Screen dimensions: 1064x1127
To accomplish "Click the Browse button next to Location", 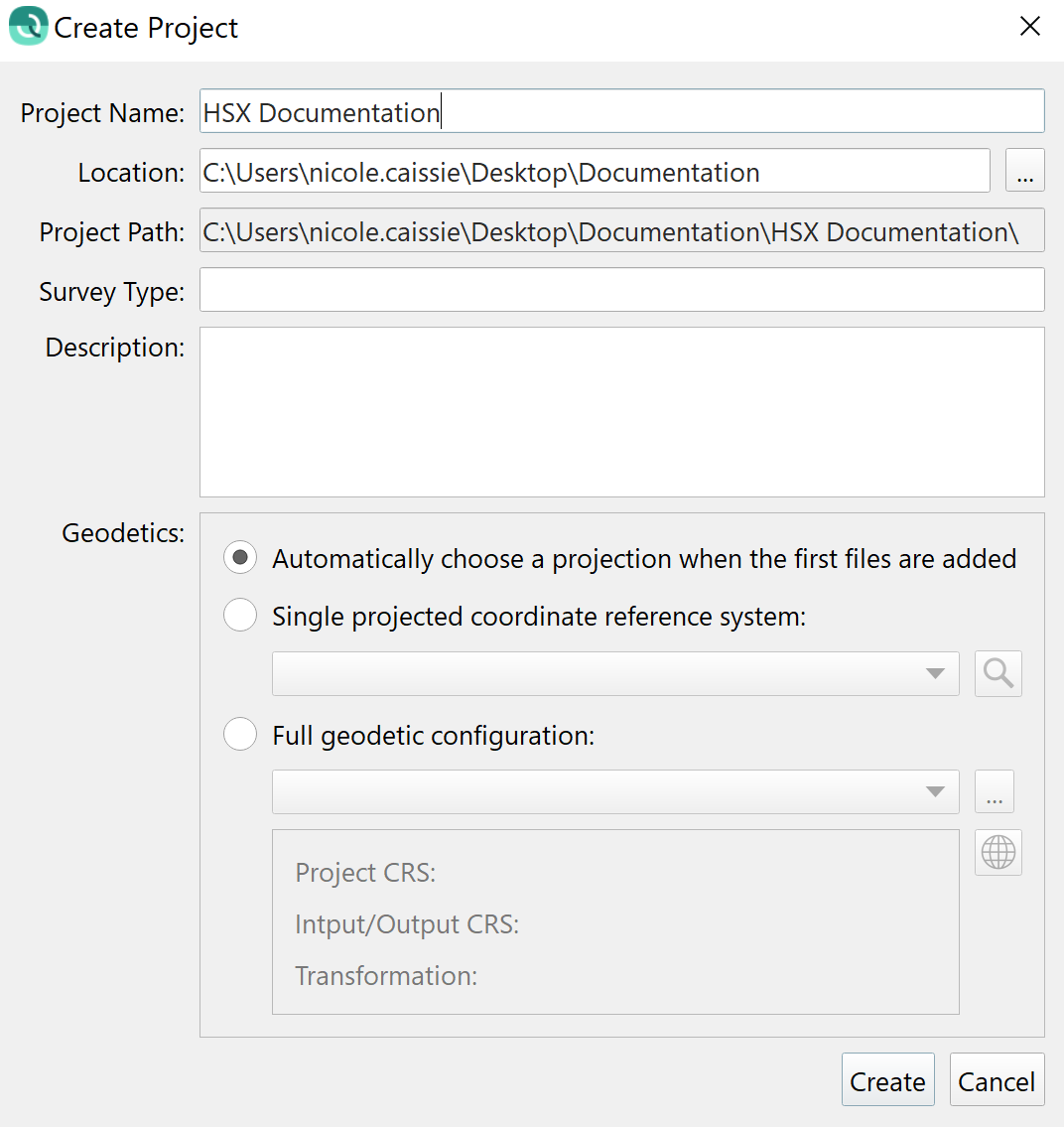I will [1024, 170].
